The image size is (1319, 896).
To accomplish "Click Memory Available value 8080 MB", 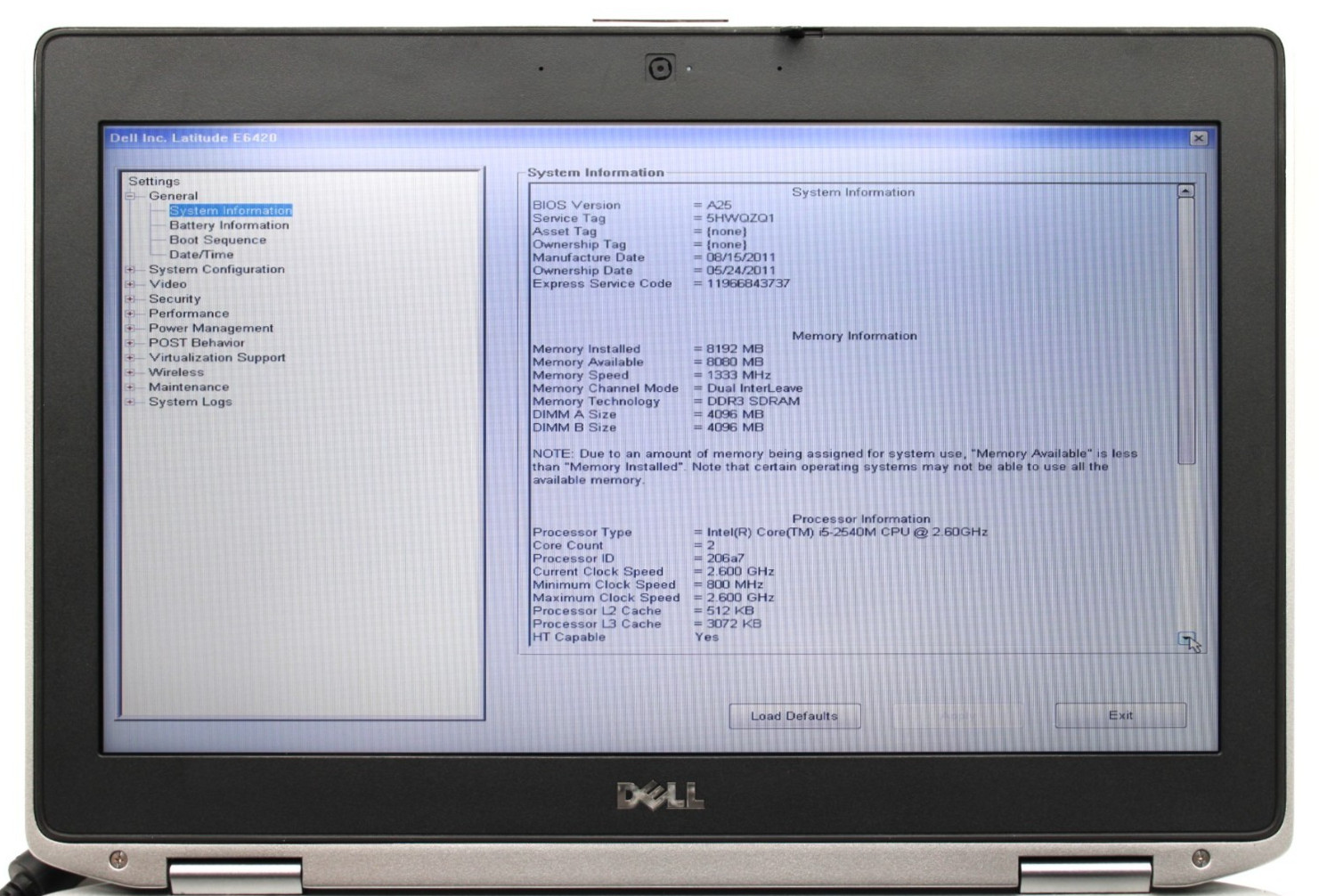I will click(x=735, y=362).
